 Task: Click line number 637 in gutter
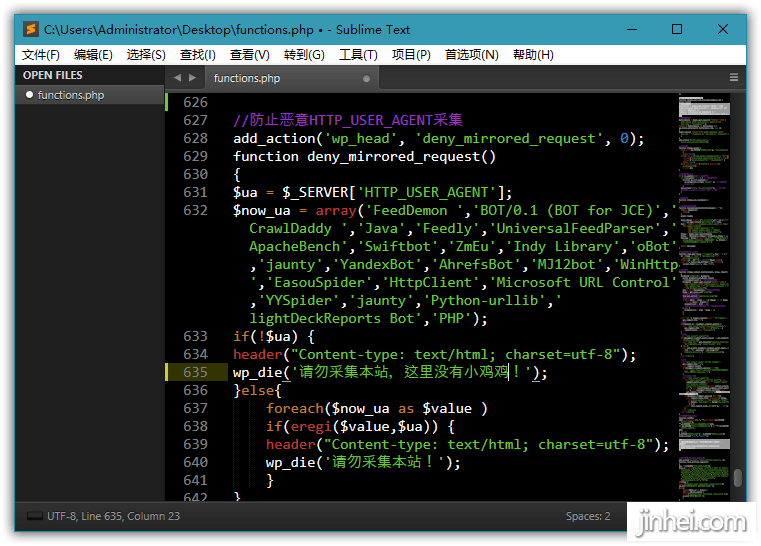click(x=195, y=408)
